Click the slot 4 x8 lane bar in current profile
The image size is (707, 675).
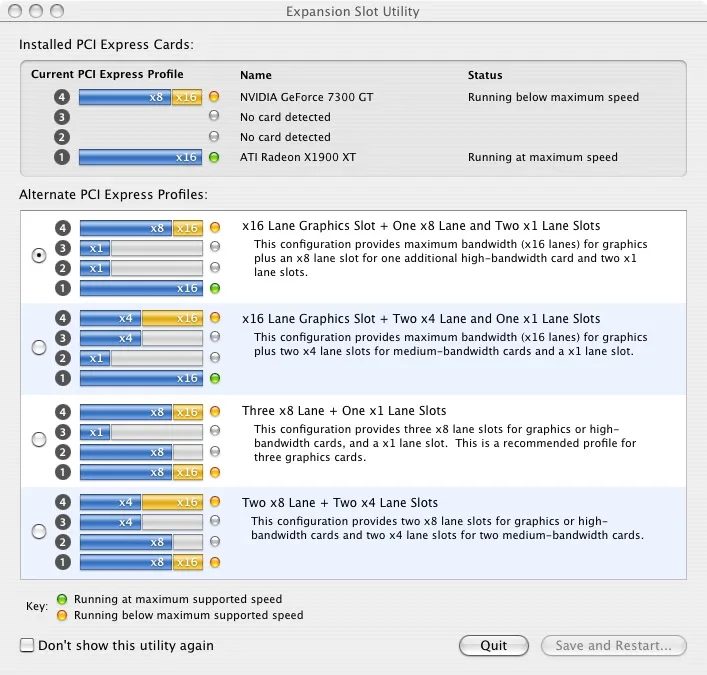125,97
